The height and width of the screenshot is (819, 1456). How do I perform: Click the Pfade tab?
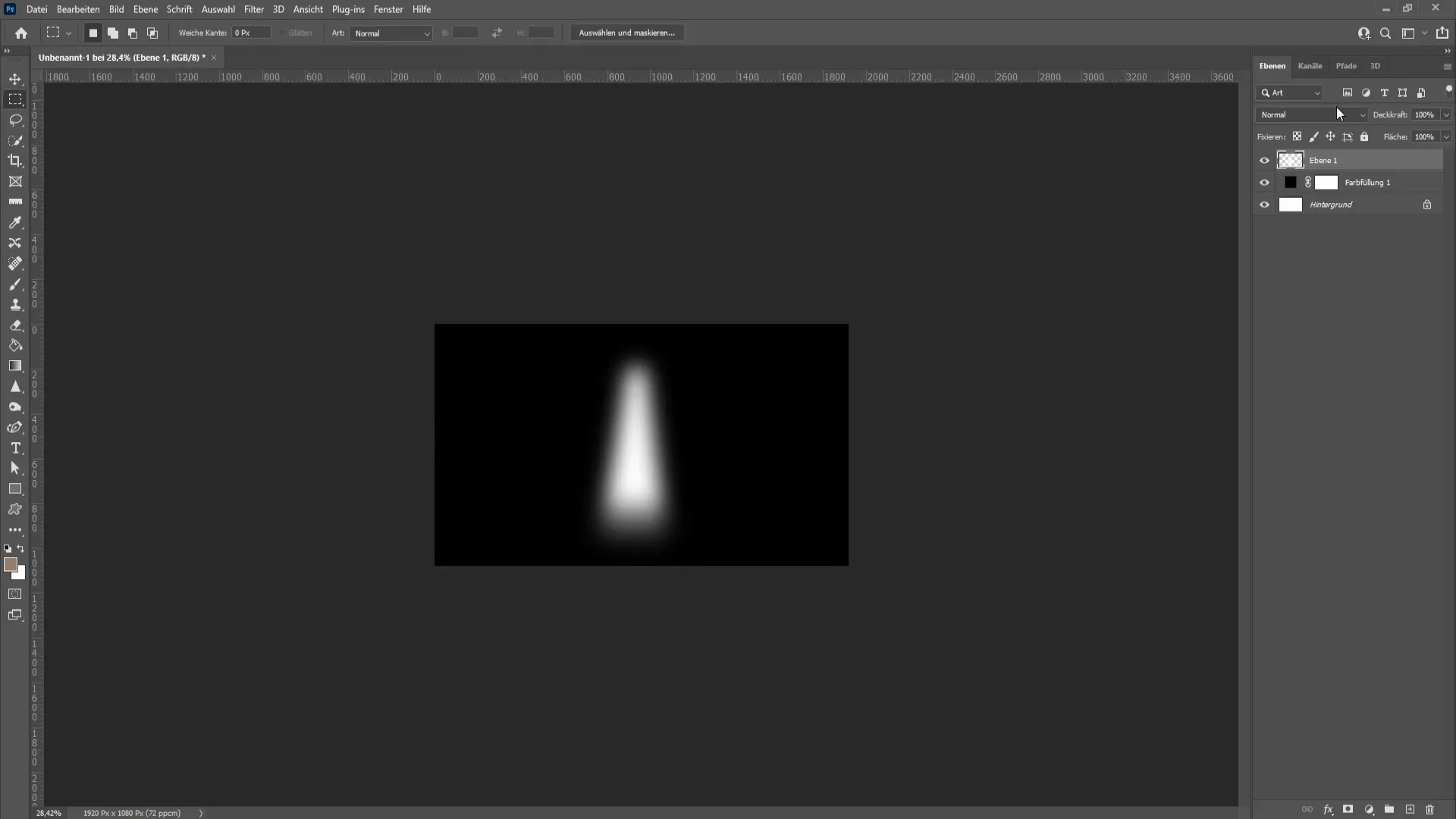click(1345, 66)
